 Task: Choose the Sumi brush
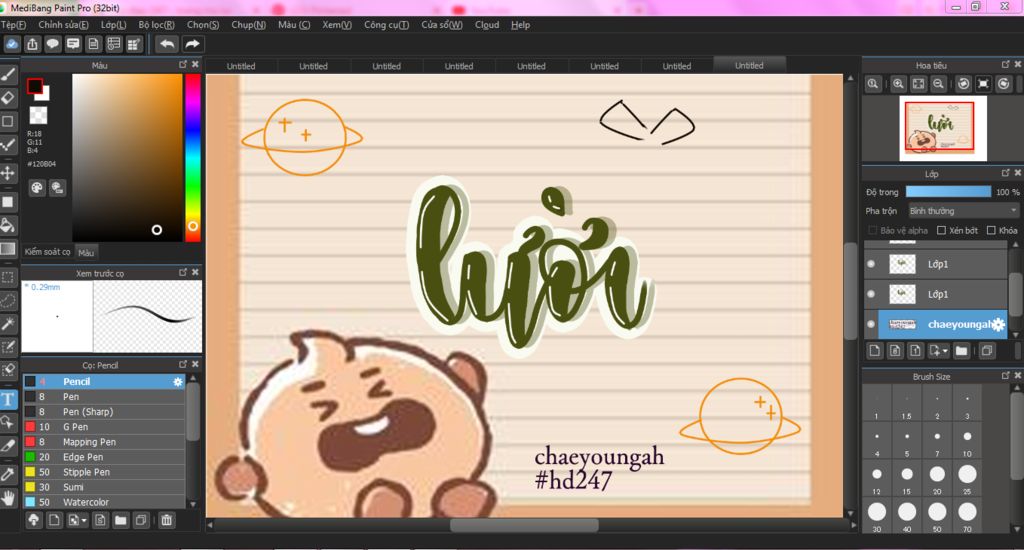pyautogui.click(x=104, y=487)
